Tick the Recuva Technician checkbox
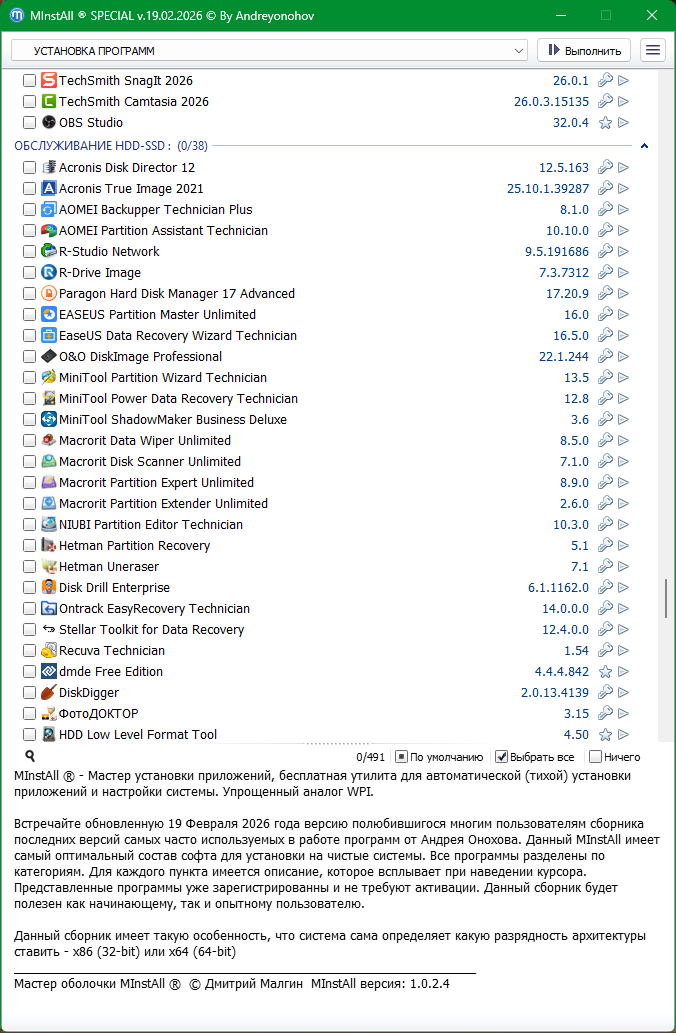 click(x=29, y=651)
